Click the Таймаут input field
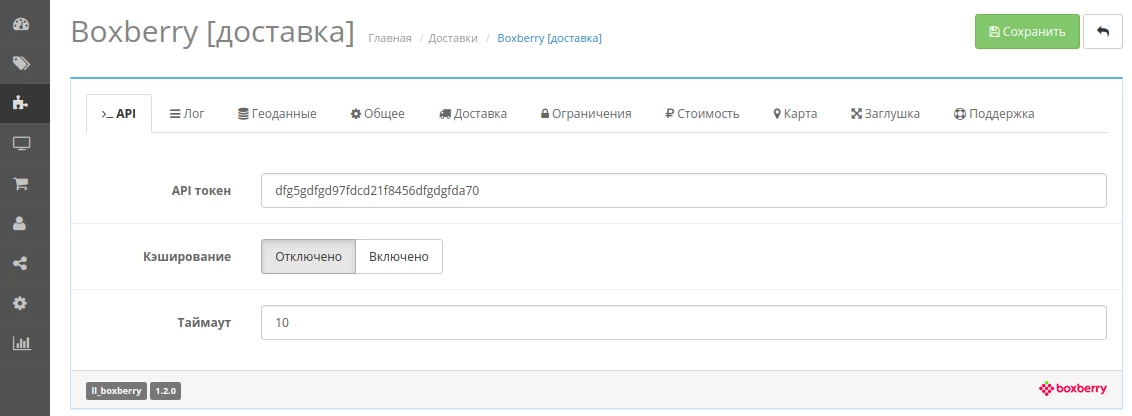Image resolution: width=1132 pixels, height=416 pixels. click(x=684, y=322)
